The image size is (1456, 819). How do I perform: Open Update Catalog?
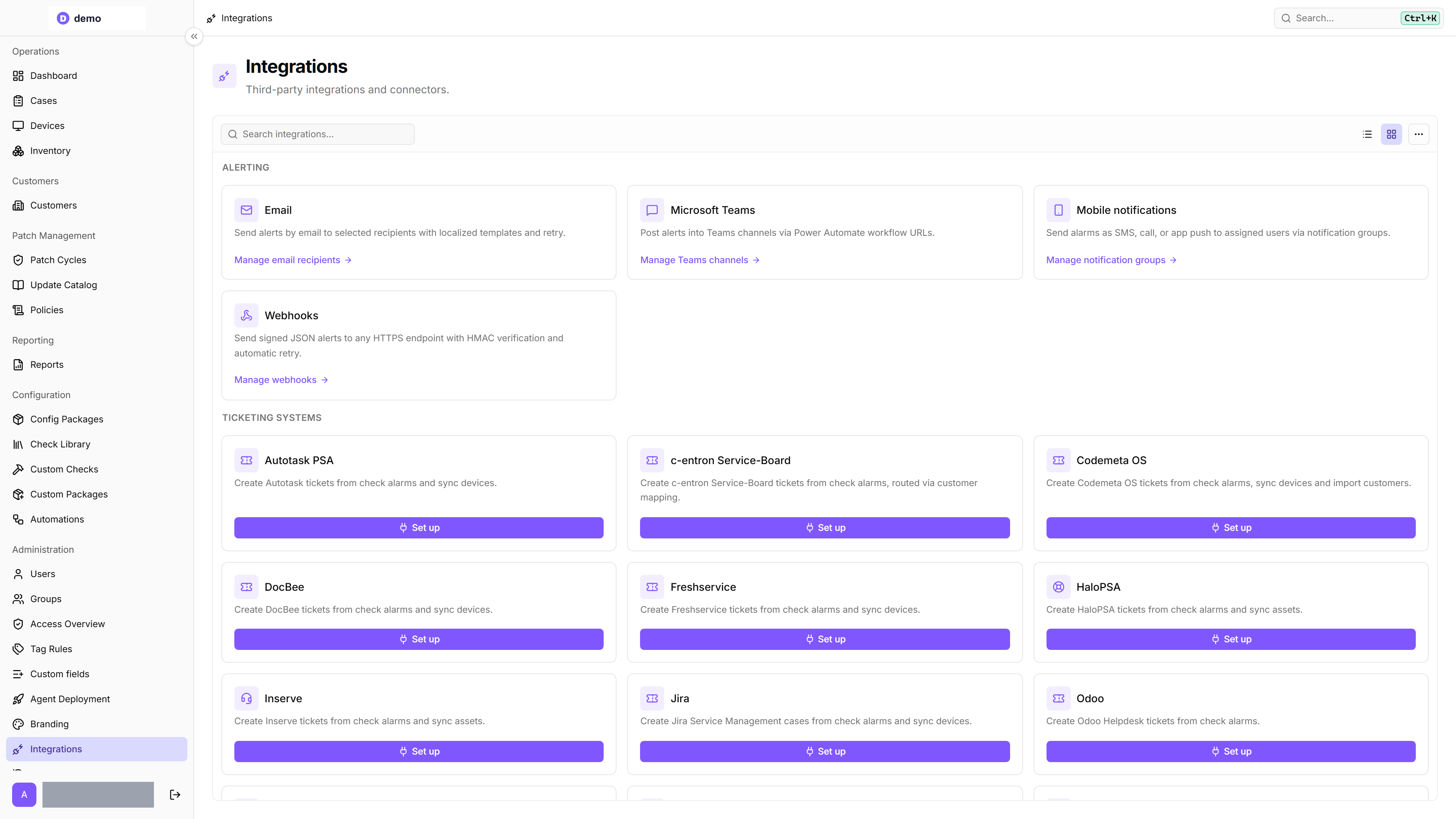pyautogui.click(x=97, y=285)
